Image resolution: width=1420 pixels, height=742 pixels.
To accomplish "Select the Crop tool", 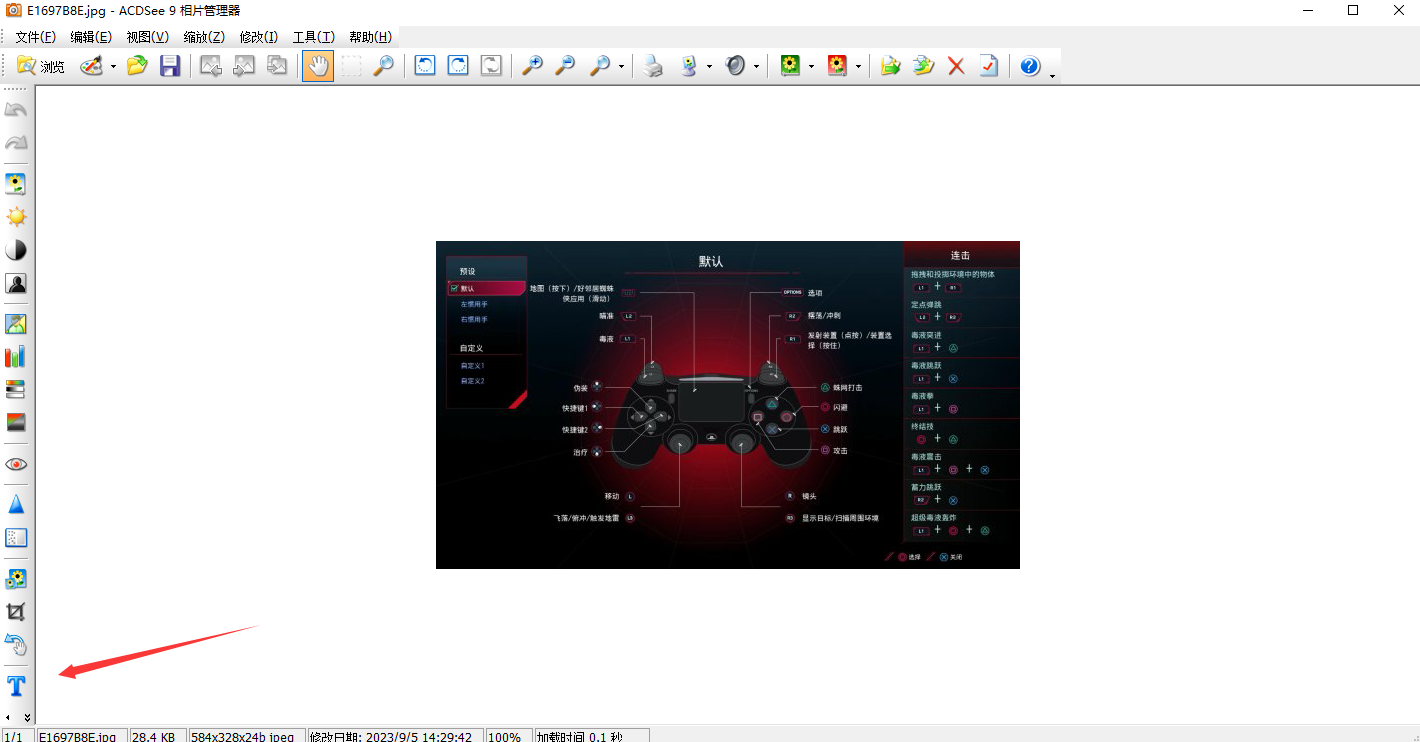I will pos(16,611).
